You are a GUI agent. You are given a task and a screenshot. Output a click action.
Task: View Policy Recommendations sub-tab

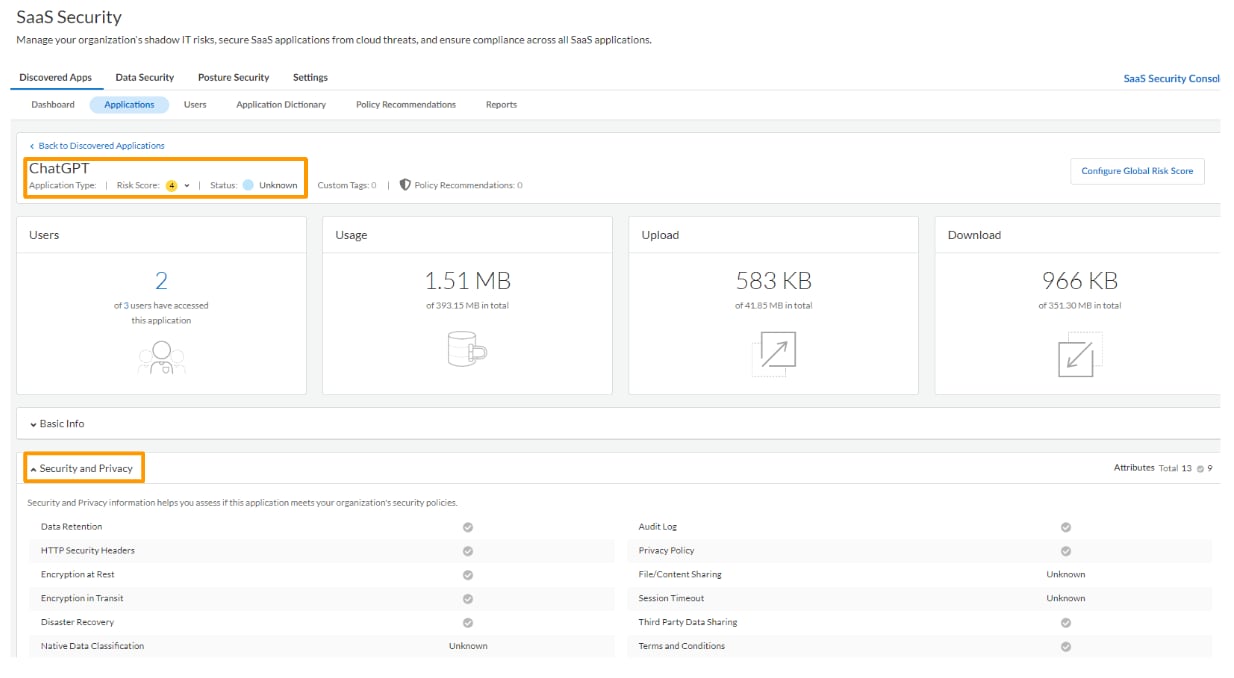point(406,104)
